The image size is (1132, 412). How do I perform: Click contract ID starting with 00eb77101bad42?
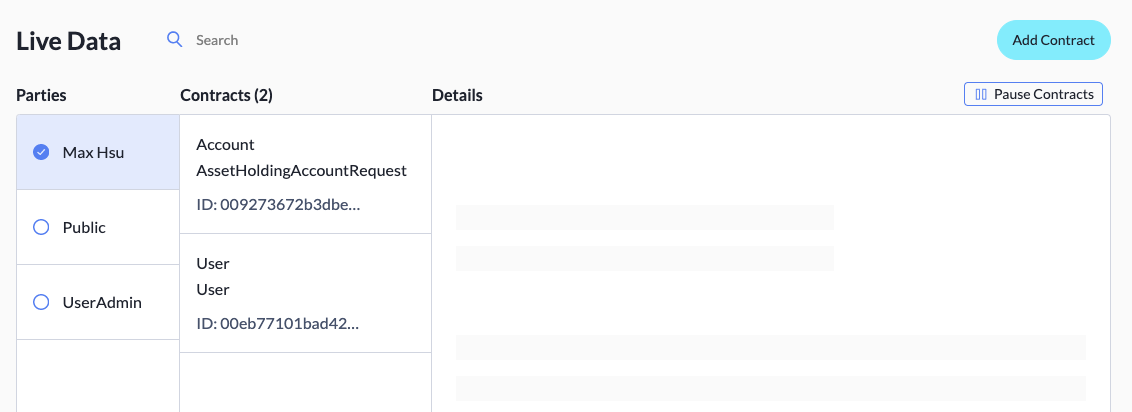click(x=278, y=323)
